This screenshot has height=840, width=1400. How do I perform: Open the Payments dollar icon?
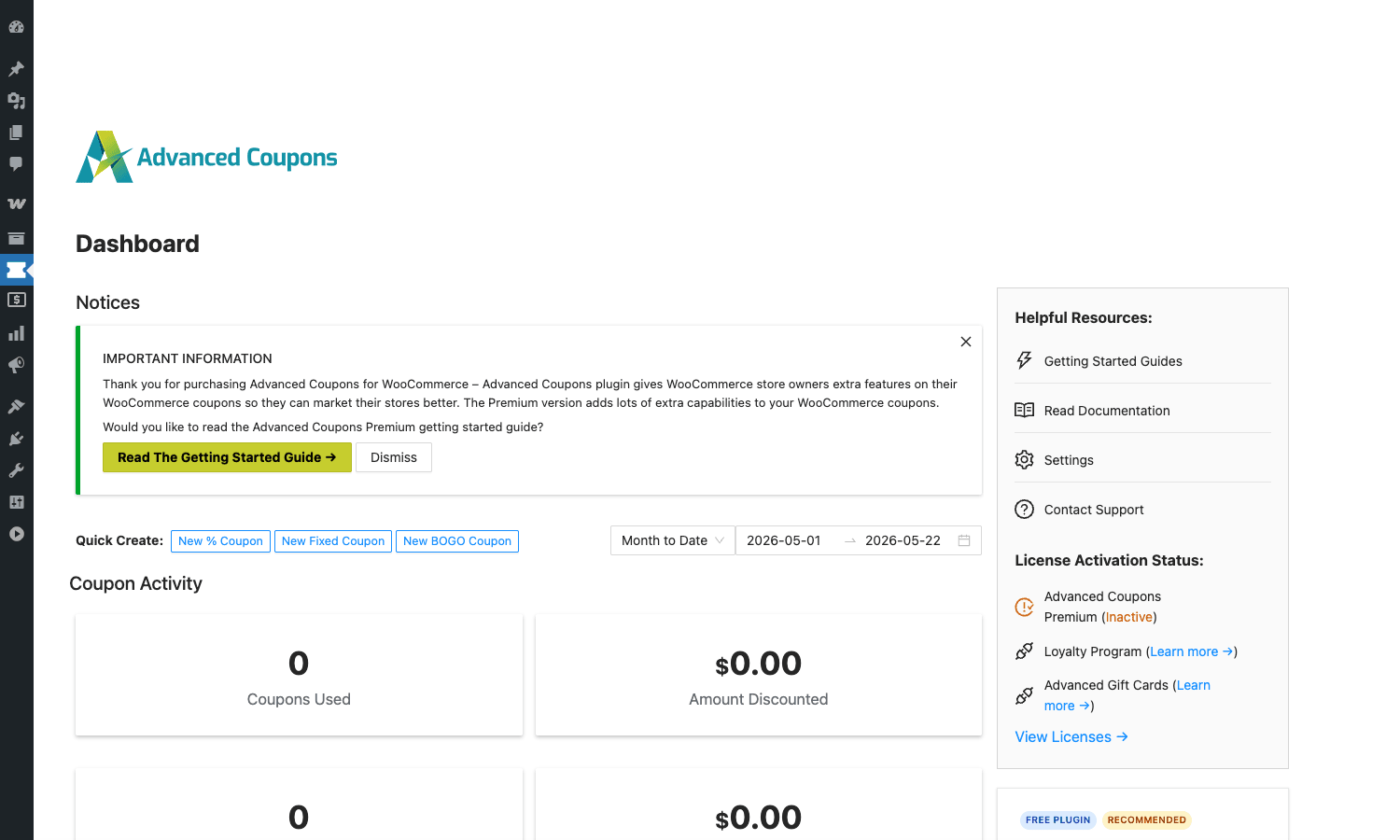coord(16,301)
